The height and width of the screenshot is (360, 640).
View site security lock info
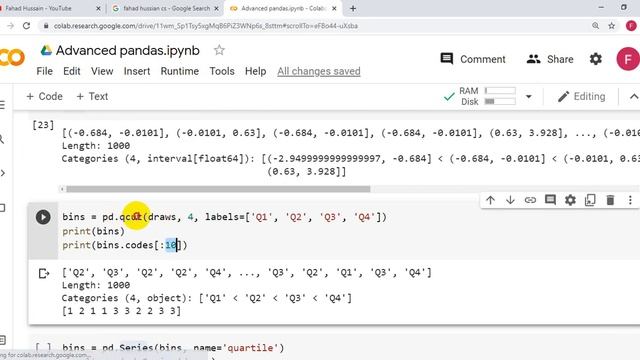(x=46, y=26)
